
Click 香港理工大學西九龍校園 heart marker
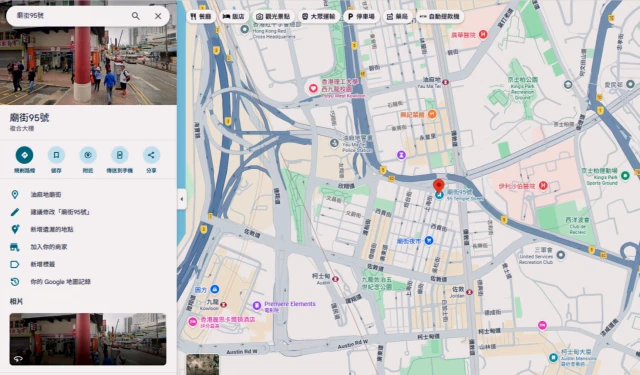click(313, 88)
